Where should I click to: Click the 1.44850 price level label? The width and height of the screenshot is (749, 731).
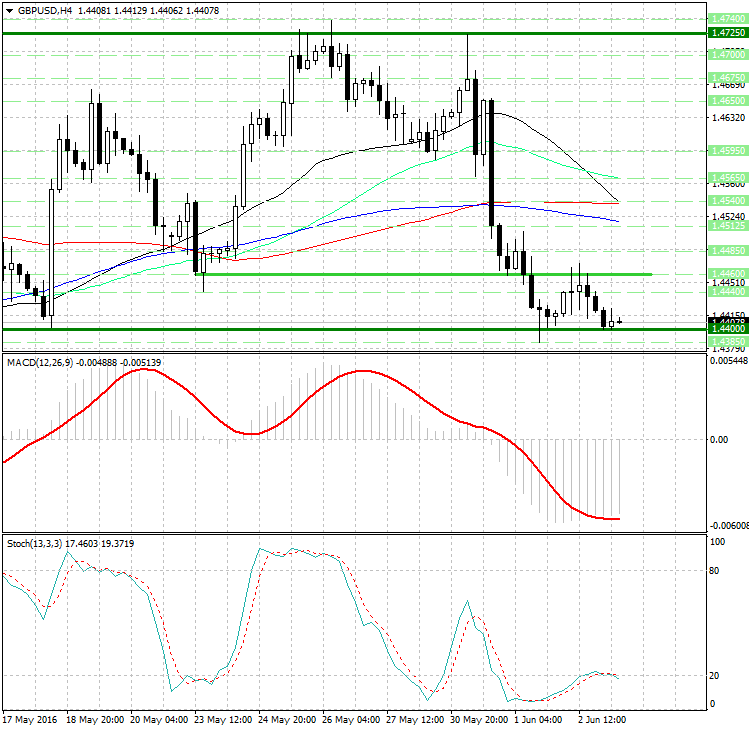728,250
